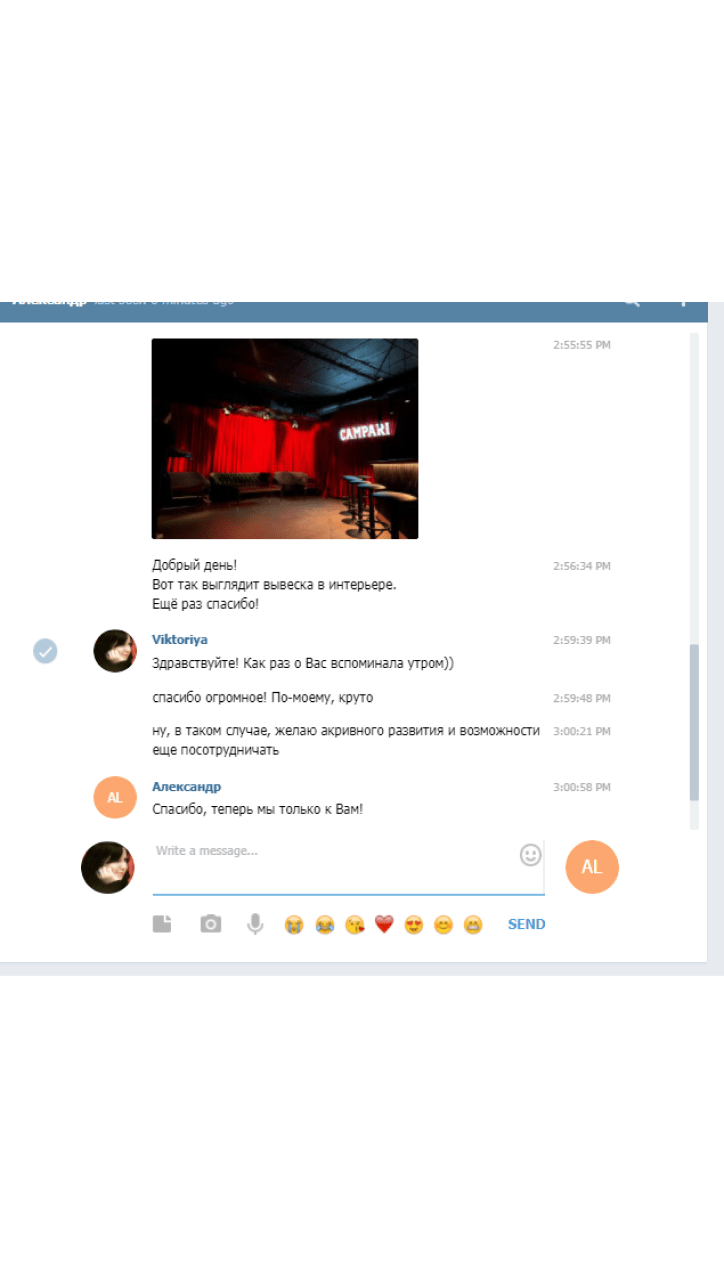Screen dimensions: 724x1278
Task: Click the Write a message input field
Action: pyautogui.click(x=335, y=866)
